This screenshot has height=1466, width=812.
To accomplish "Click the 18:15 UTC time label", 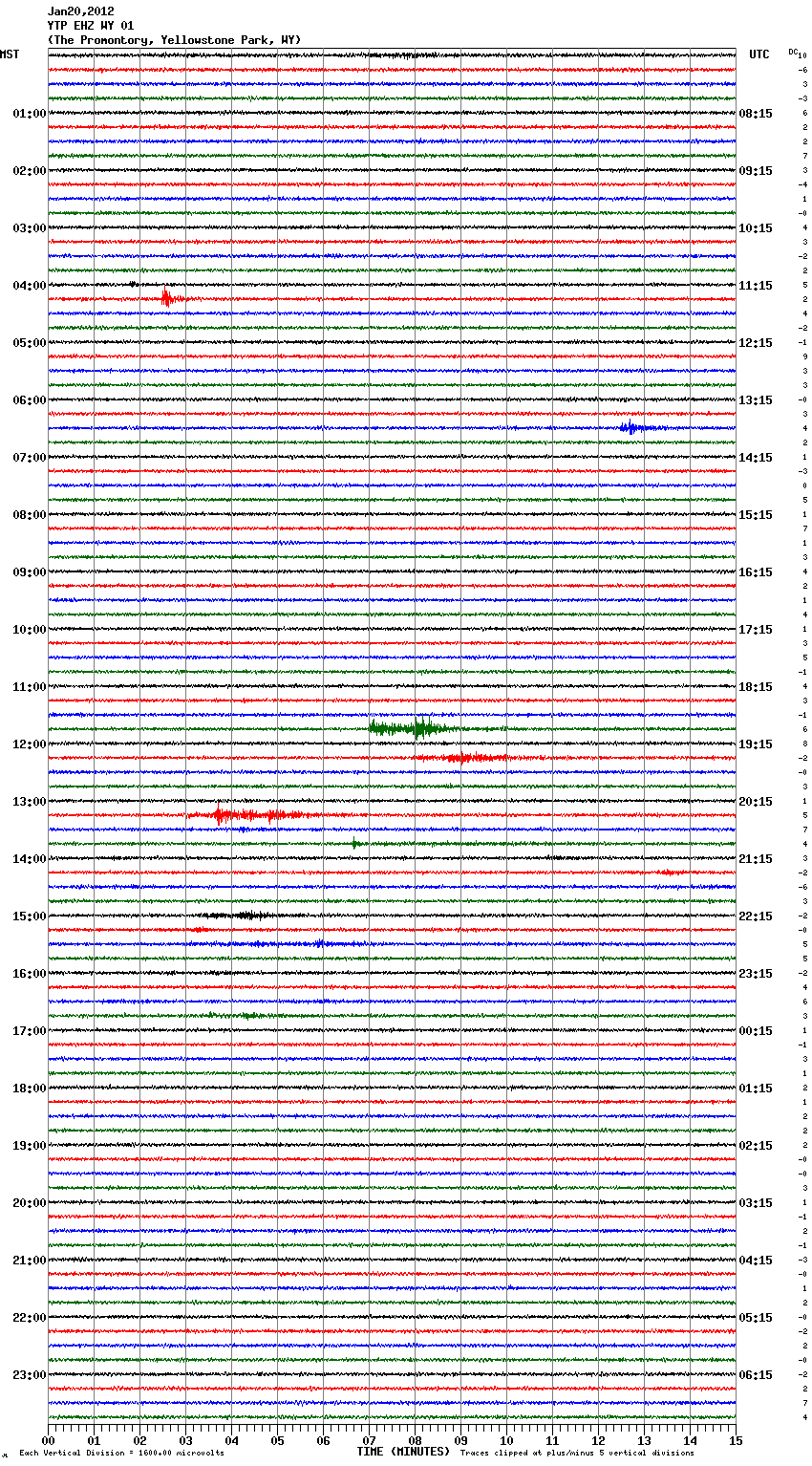I will [756, 687].
